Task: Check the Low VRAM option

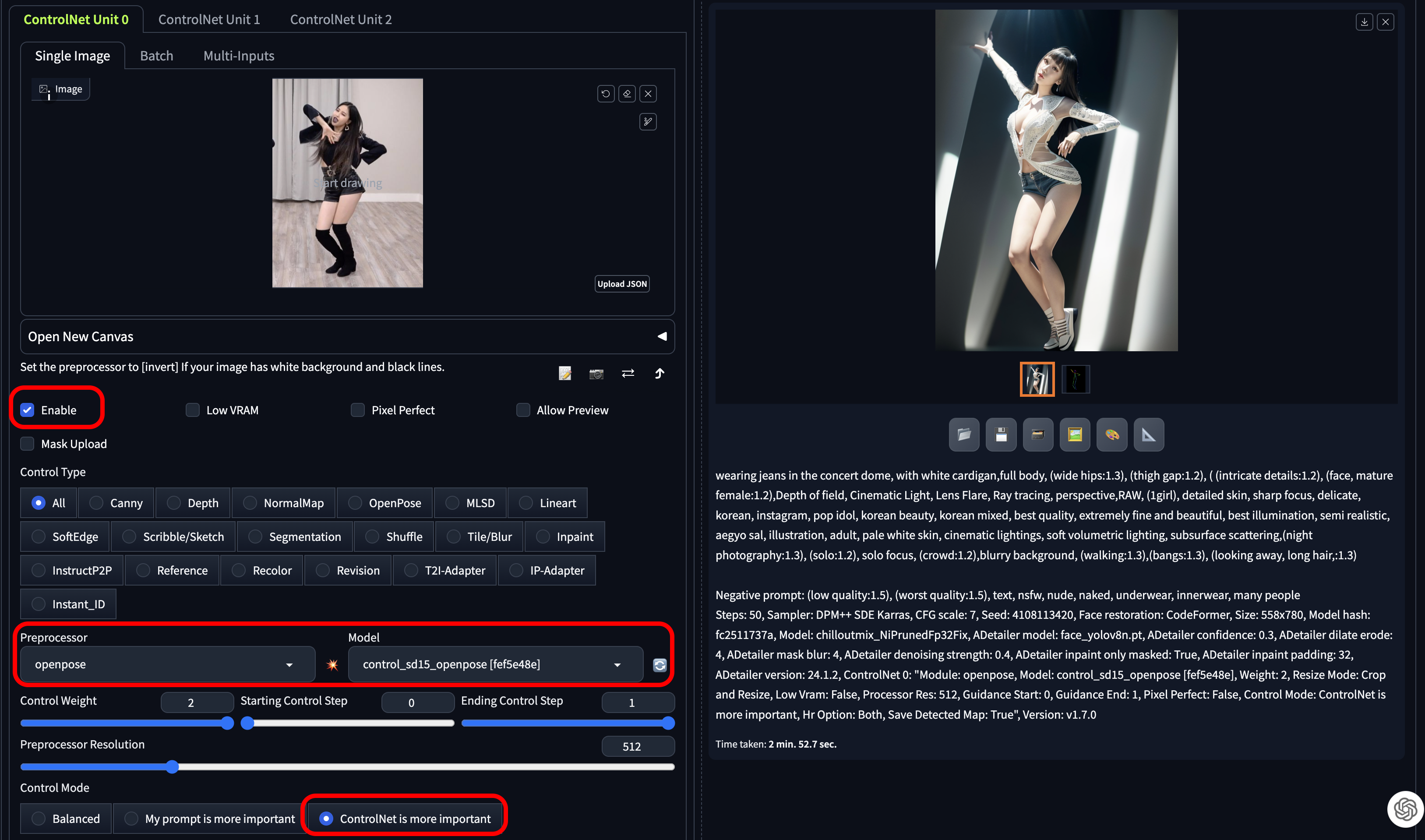Action: pos(192,410)
